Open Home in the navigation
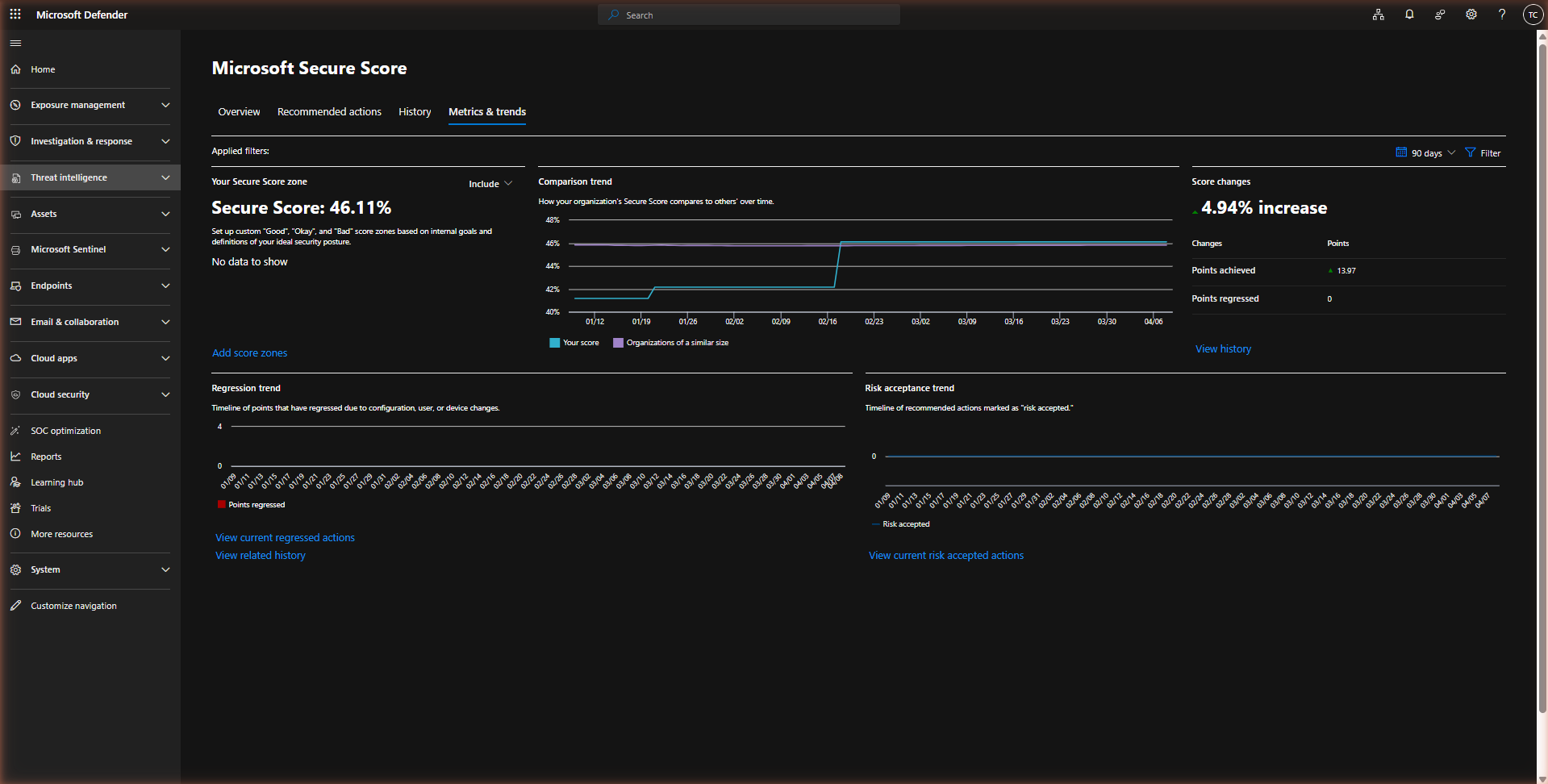 (90, 69)
